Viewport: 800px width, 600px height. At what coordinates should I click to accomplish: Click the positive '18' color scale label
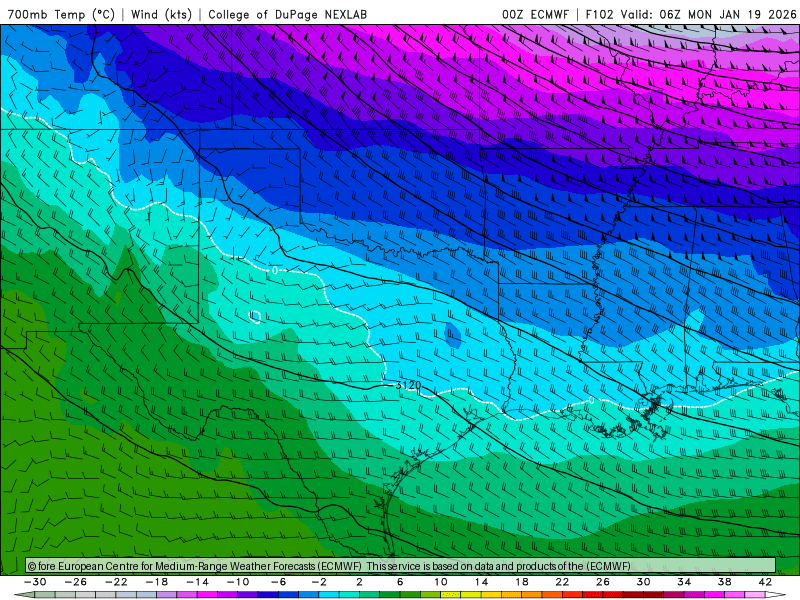(x=522, y=582)
